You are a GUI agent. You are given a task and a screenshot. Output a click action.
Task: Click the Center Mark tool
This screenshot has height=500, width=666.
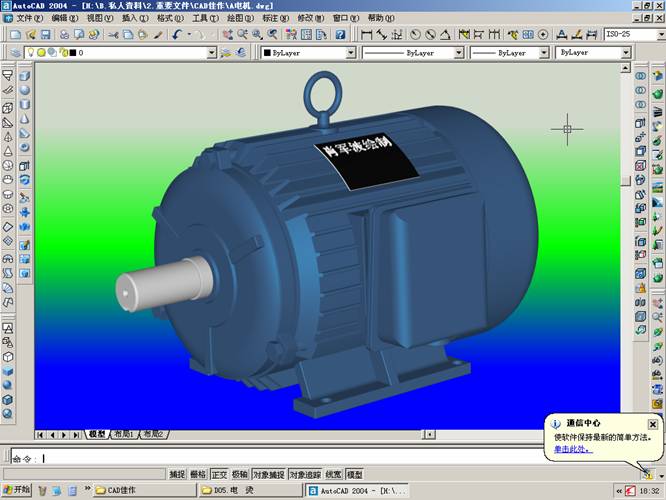coord(543,35)
